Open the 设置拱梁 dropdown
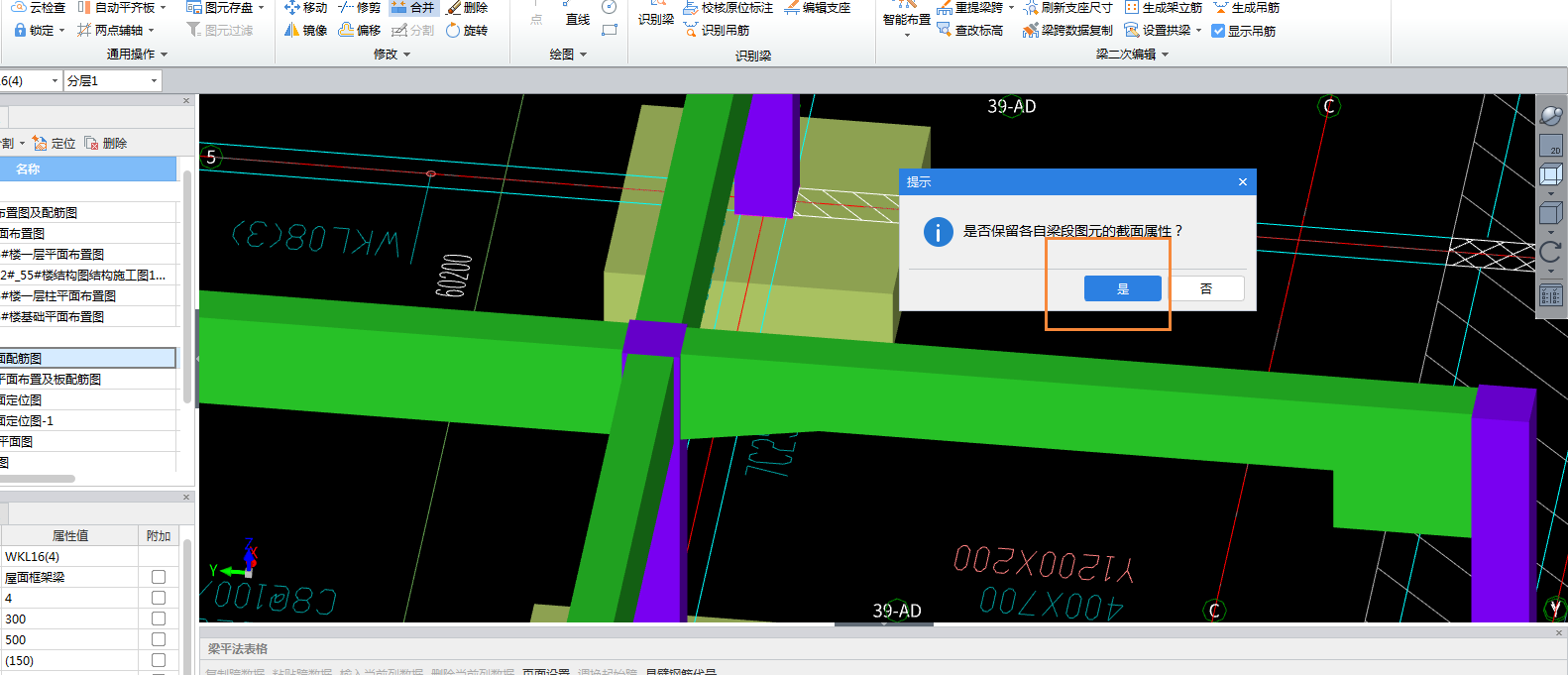This screenshot has height=675, width=1568. (x=1198, y=31)
